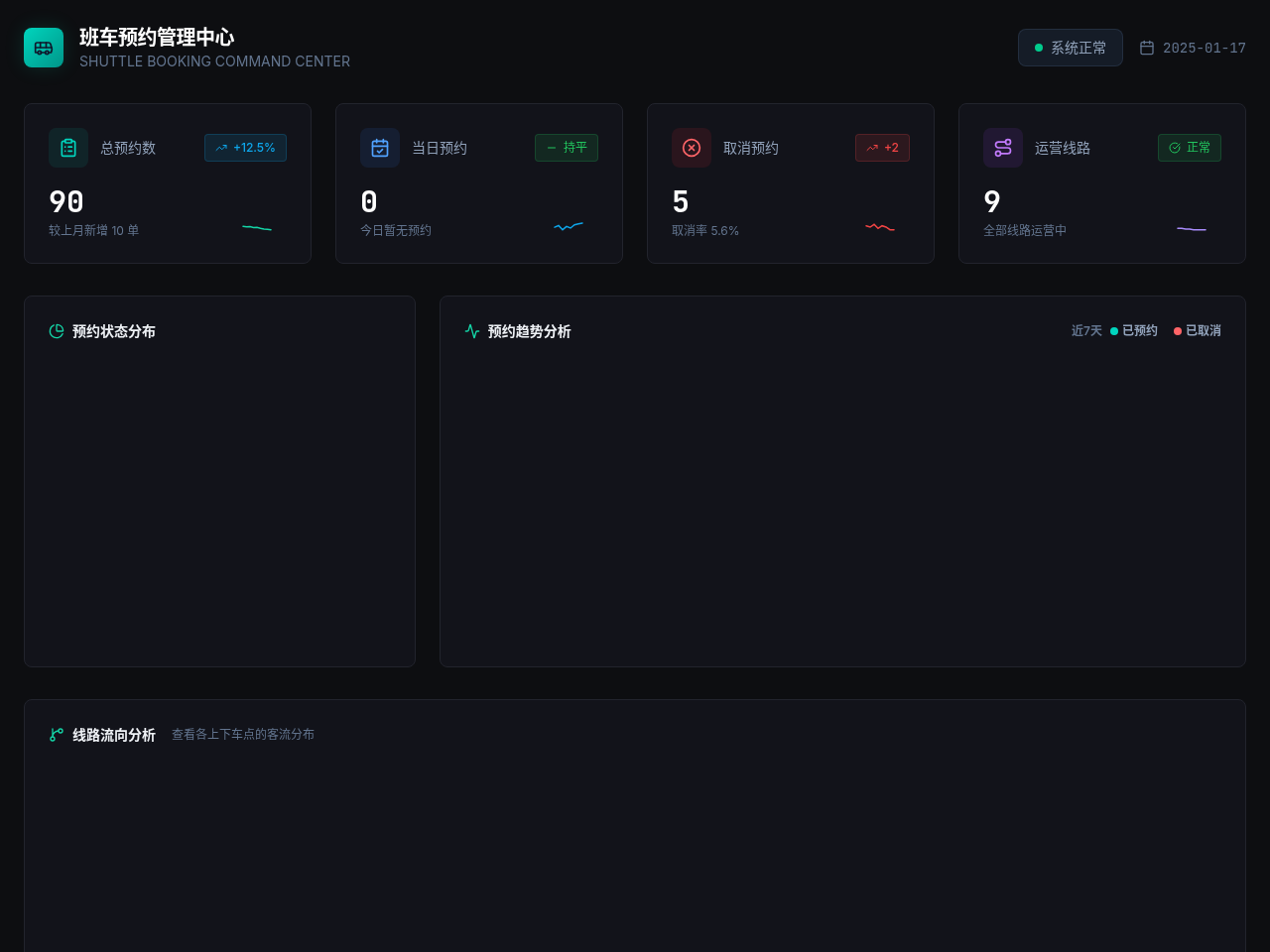
Task: Click the 近7天 range label
Action: click(1086, 331)
